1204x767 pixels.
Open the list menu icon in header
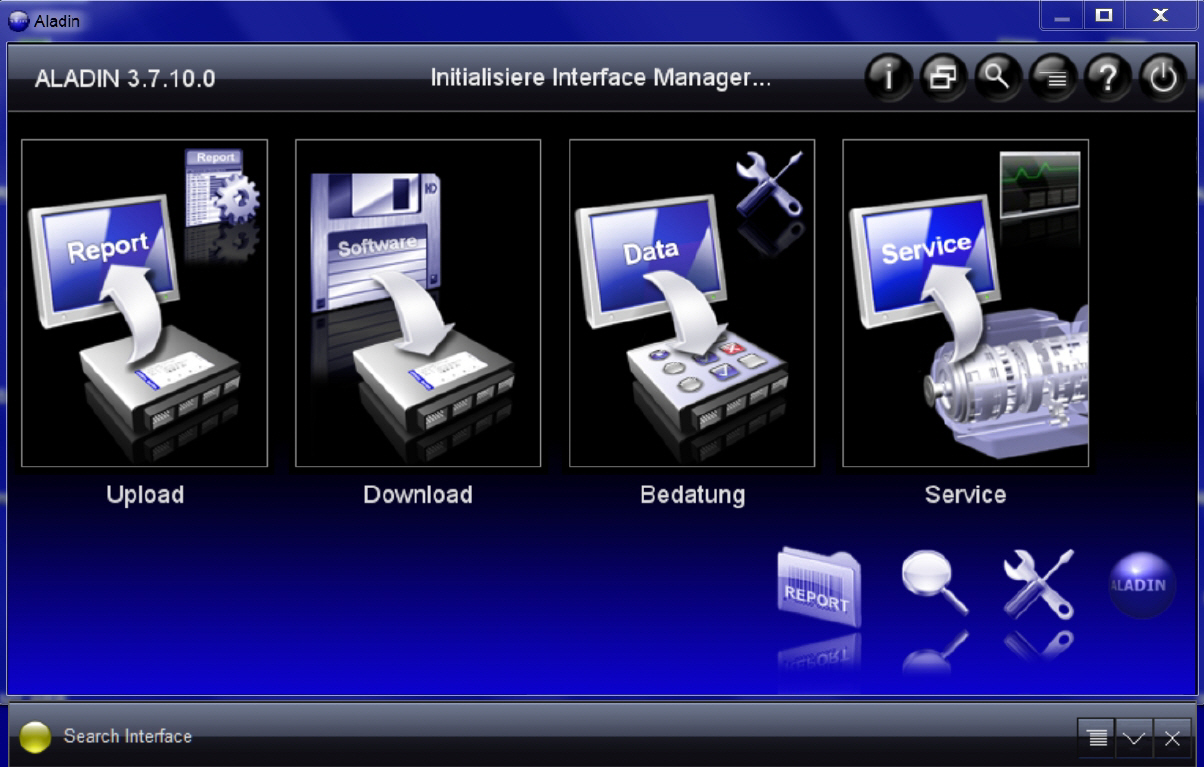(1052, 78)
